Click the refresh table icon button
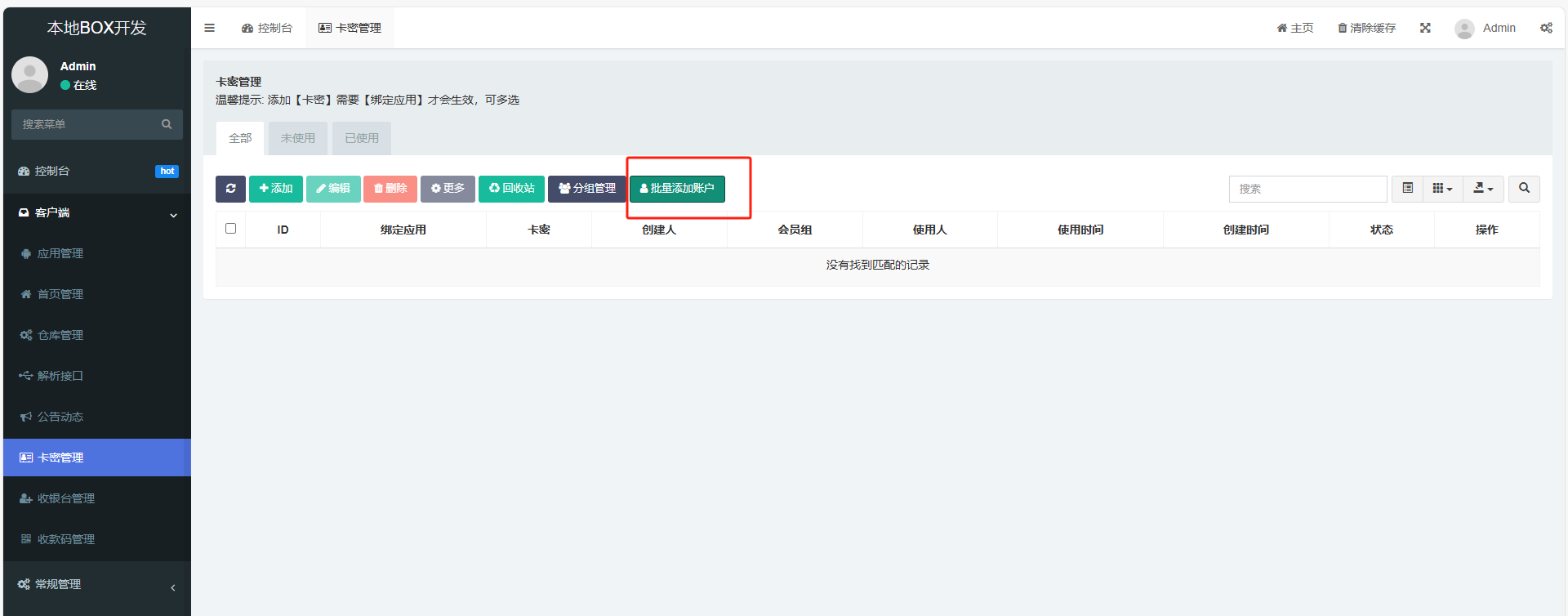This screenshot has width=1568, height=616. [x=230, y=189]
